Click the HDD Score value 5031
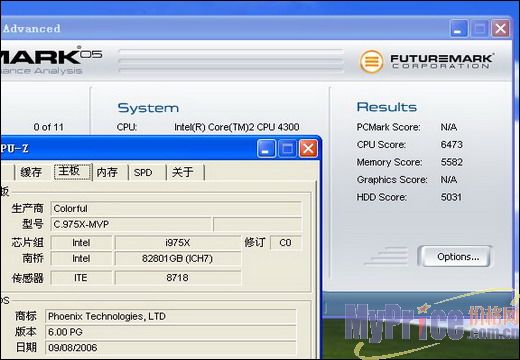This screenshot has height=360, width=520. pos(451,197)
